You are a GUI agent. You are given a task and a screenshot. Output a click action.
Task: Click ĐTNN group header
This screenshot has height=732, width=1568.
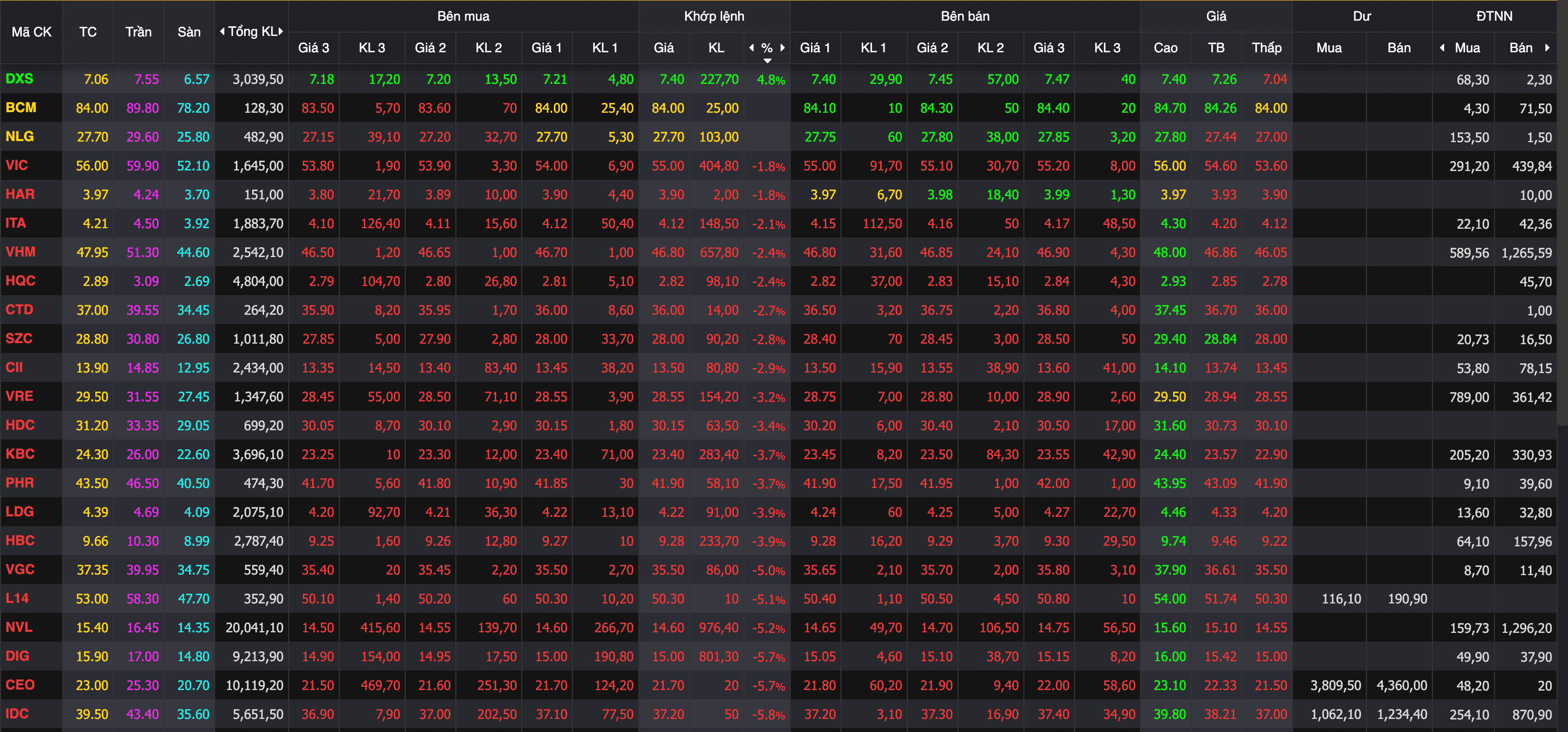[1494, 16]
